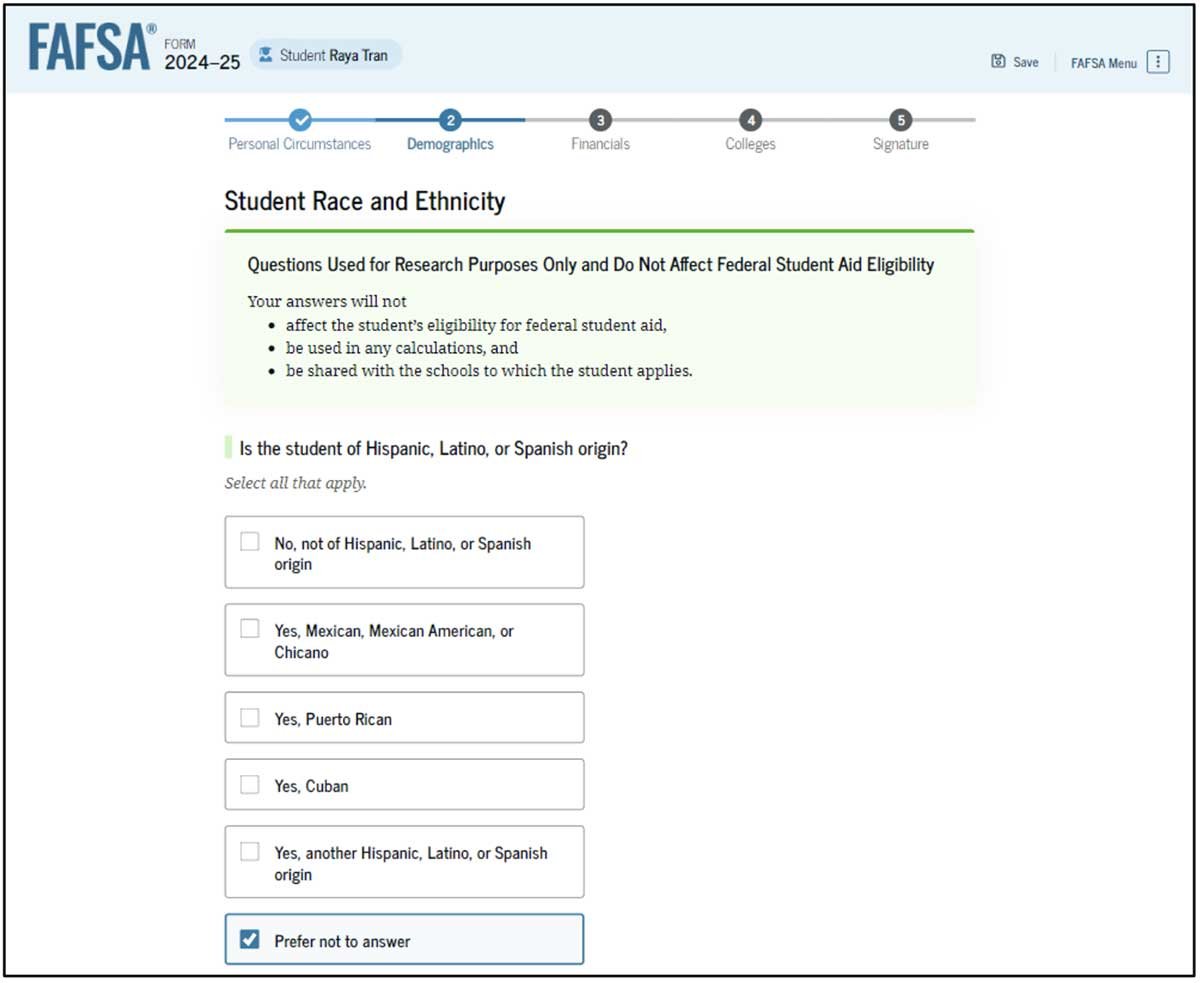Click step 2 circle in progress bar

(x=450, y=120)
